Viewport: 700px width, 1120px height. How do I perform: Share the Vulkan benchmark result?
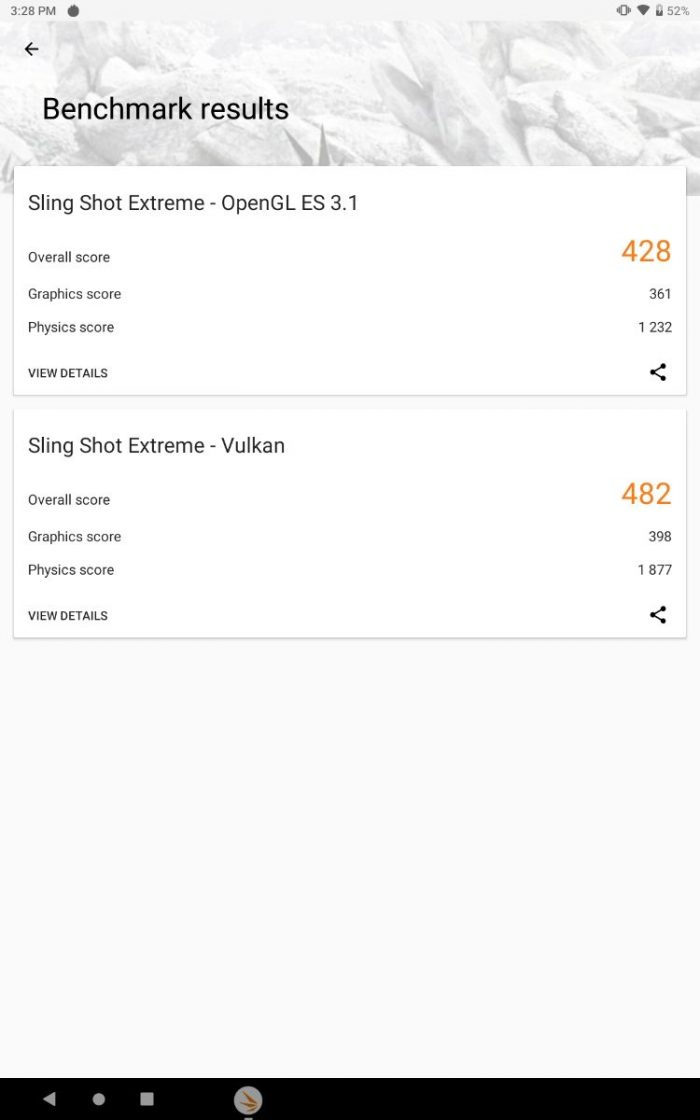658,615
